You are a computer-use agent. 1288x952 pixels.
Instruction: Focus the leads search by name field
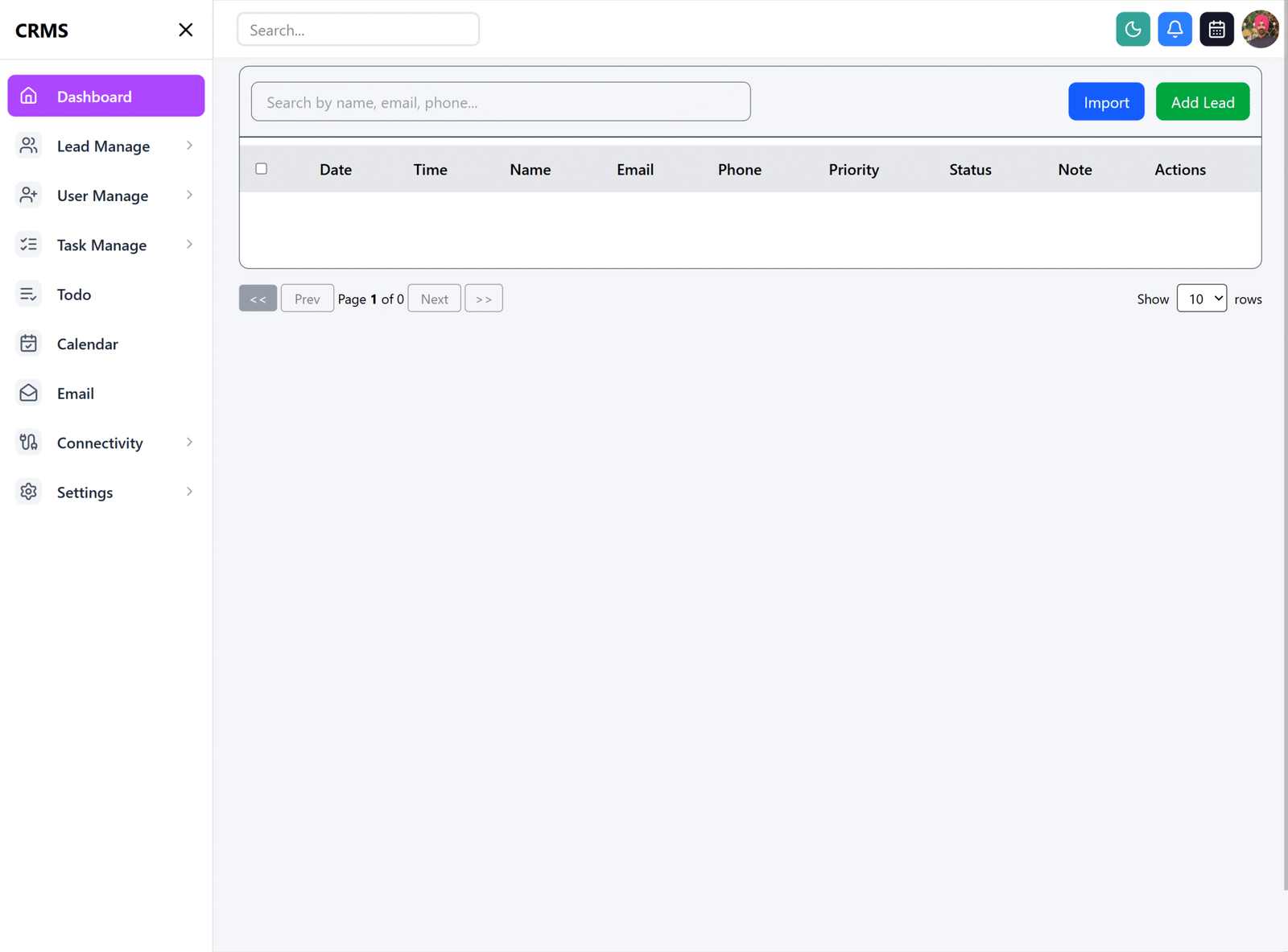pyautogui.click(x=500, y=102)
